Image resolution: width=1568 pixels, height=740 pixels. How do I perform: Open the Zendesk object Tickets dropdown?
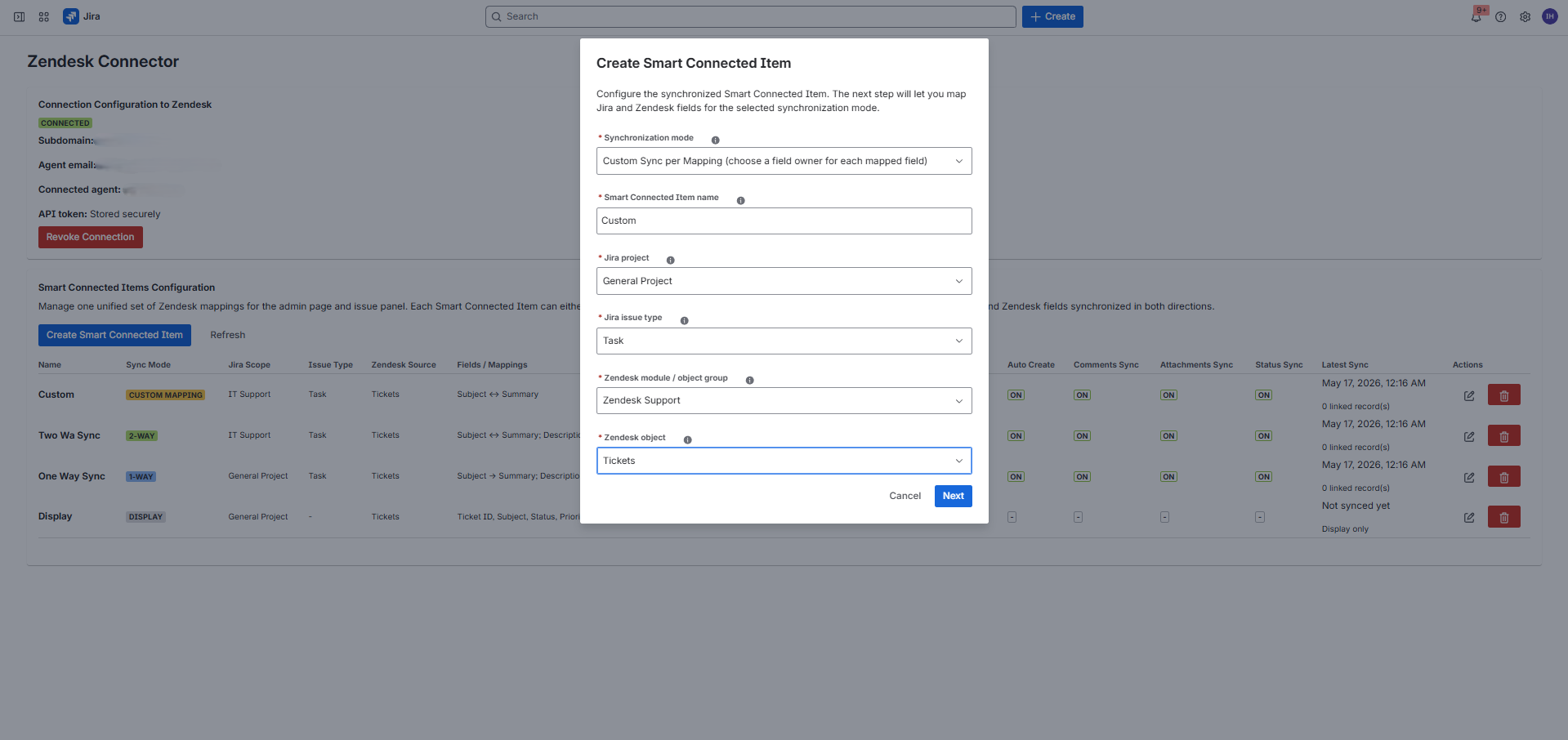(784, 461)
